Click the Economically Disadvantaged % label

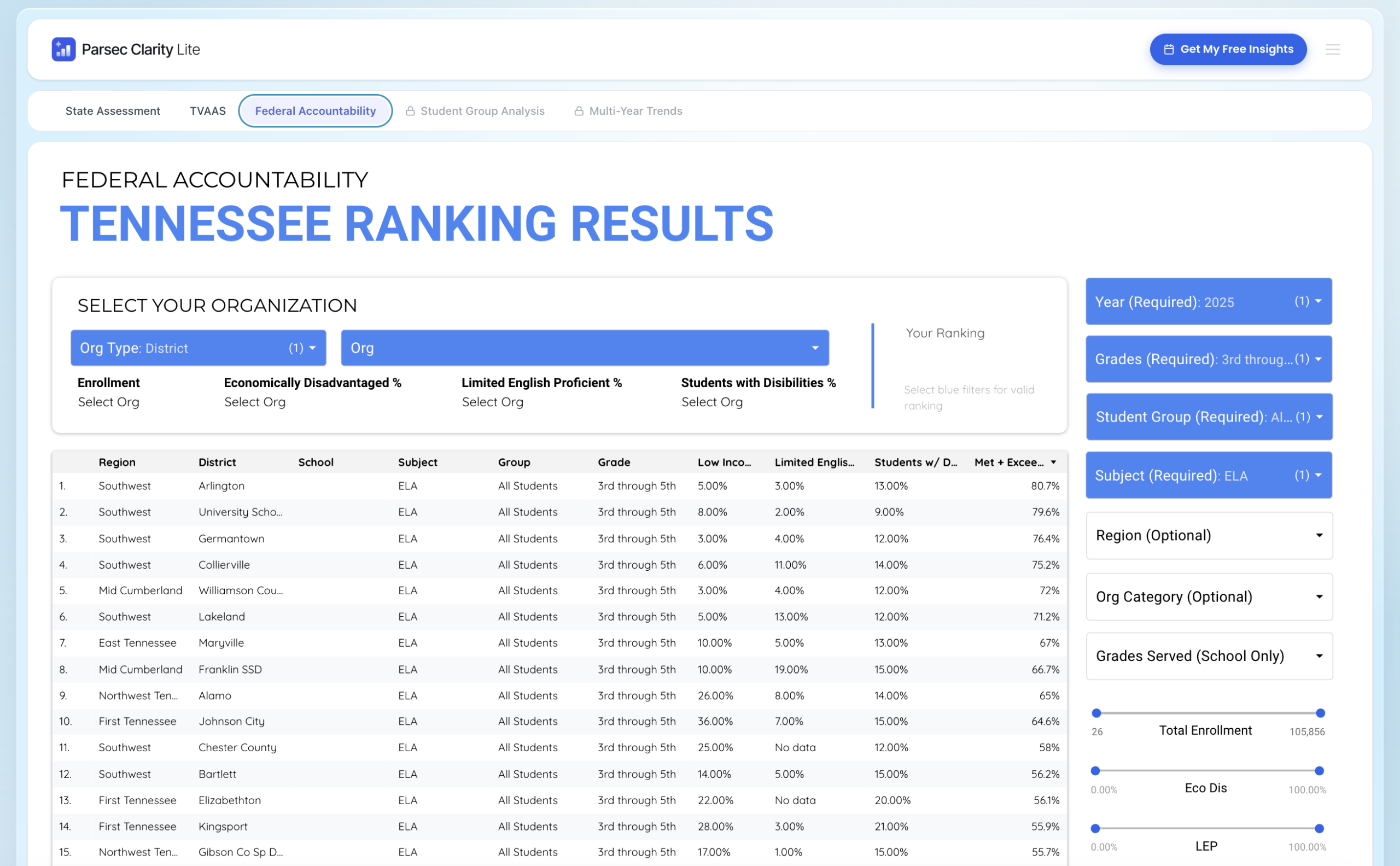tap(312, 383)
